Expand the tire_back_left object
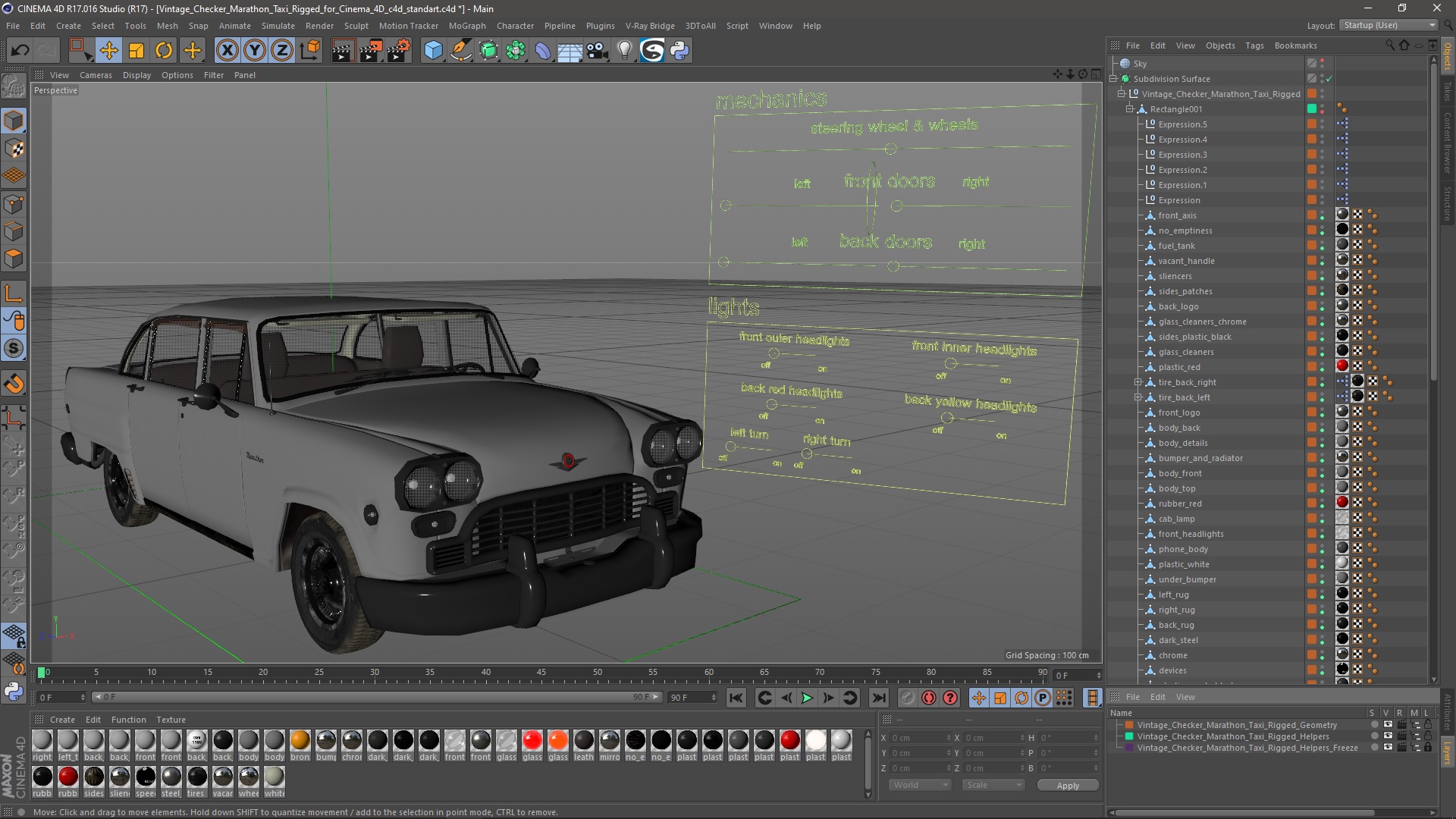1456x819 pixels. 1138,397
